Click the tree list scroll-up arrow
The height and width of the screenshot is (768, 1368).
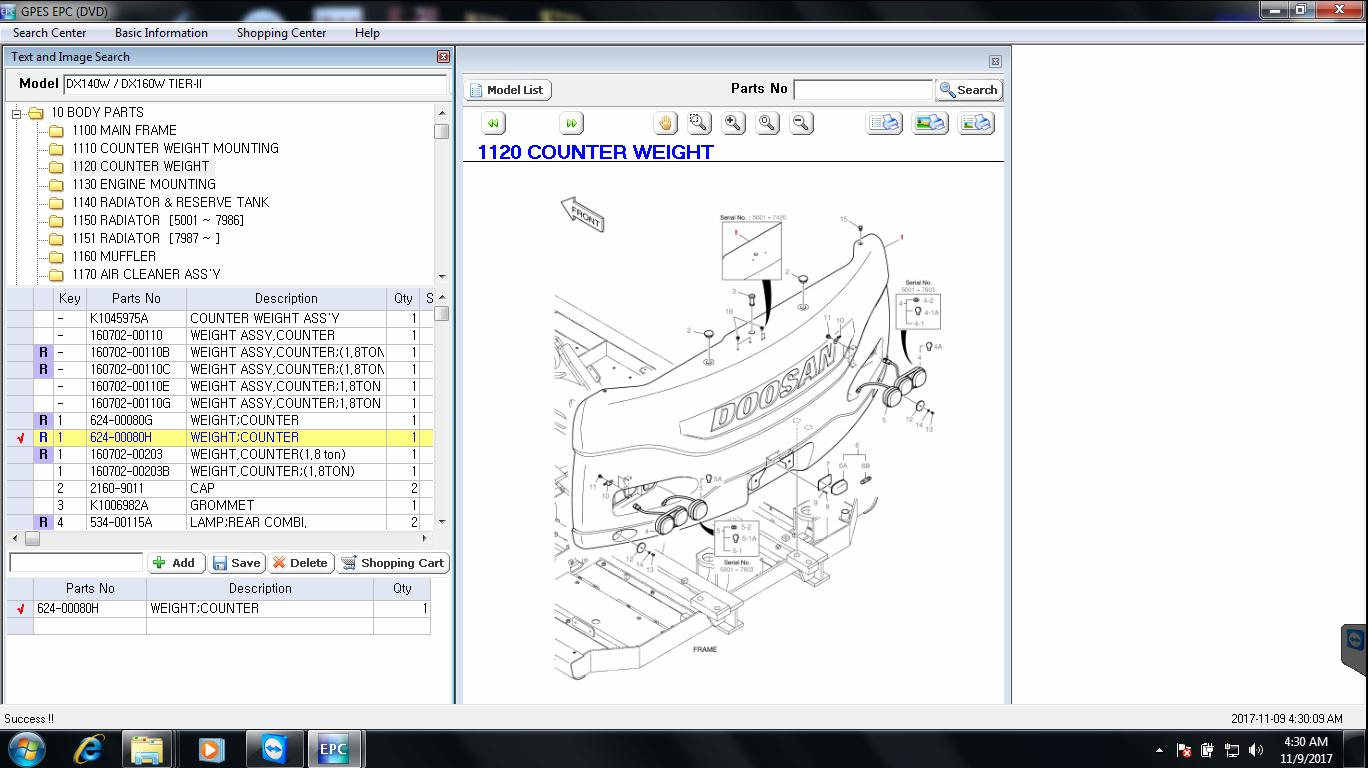point(442,112)
